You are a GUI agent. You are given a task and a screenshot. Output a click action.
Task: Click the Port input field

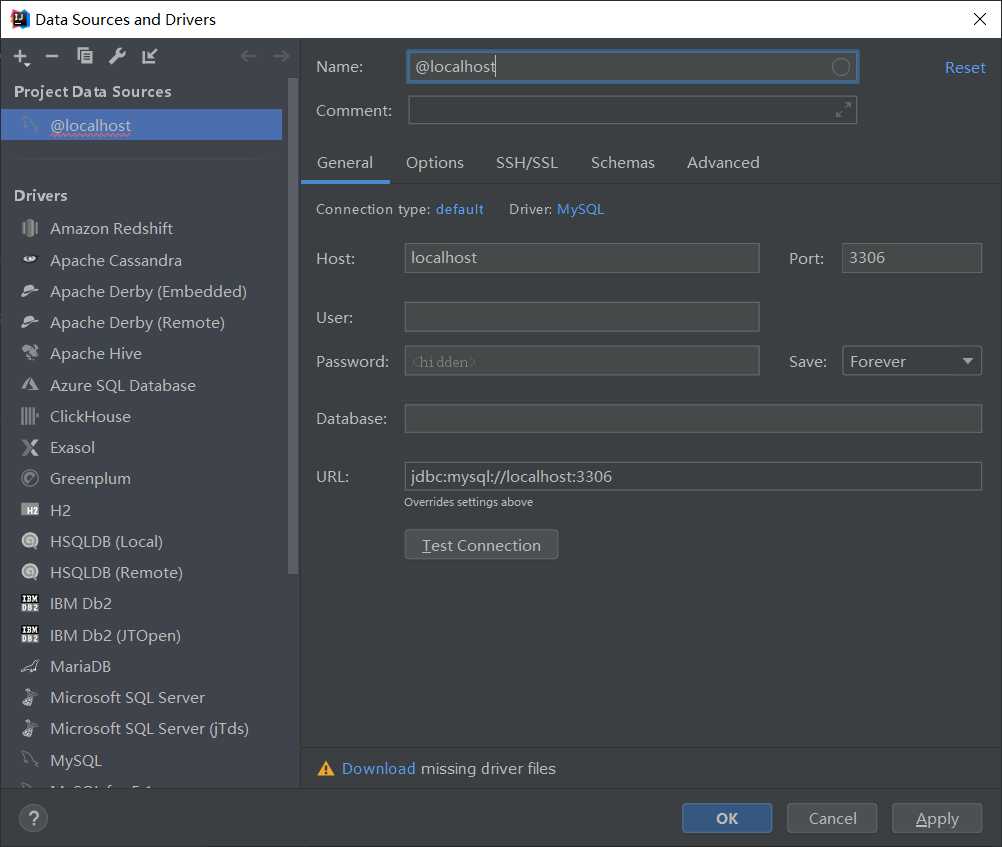coord(911,258)
